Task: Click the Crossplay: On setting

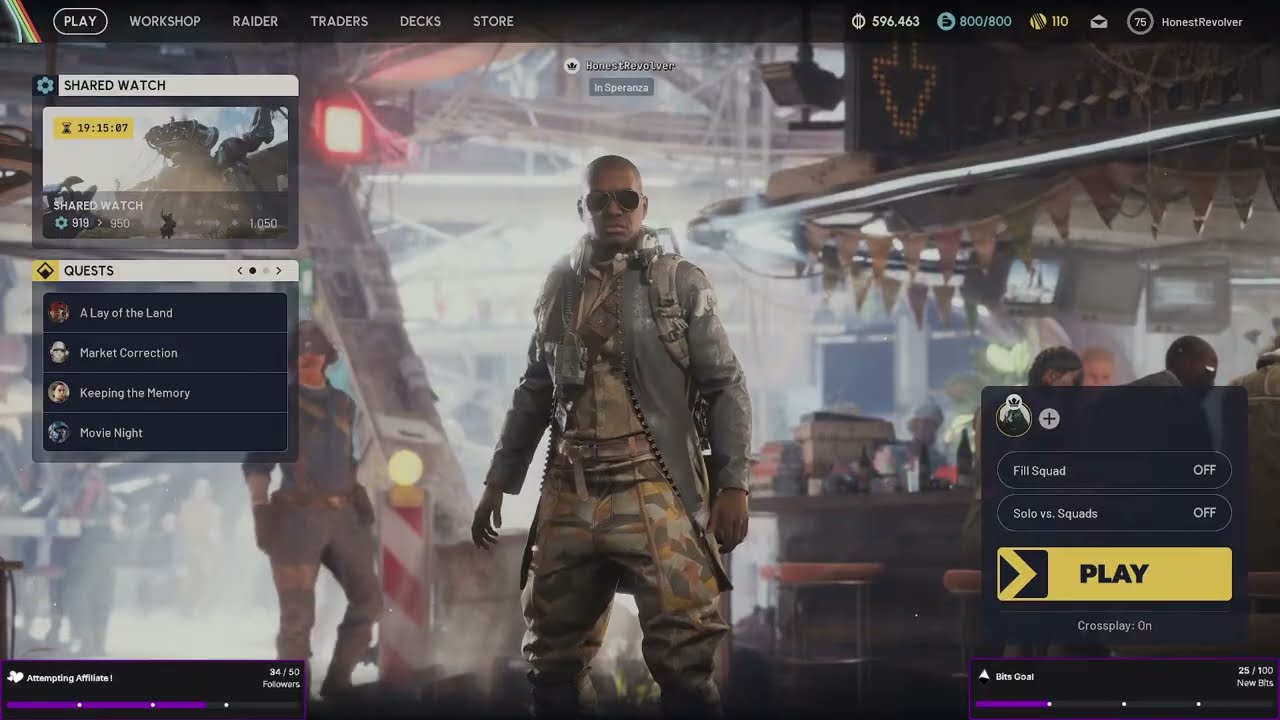Action: pos(1114,626)
